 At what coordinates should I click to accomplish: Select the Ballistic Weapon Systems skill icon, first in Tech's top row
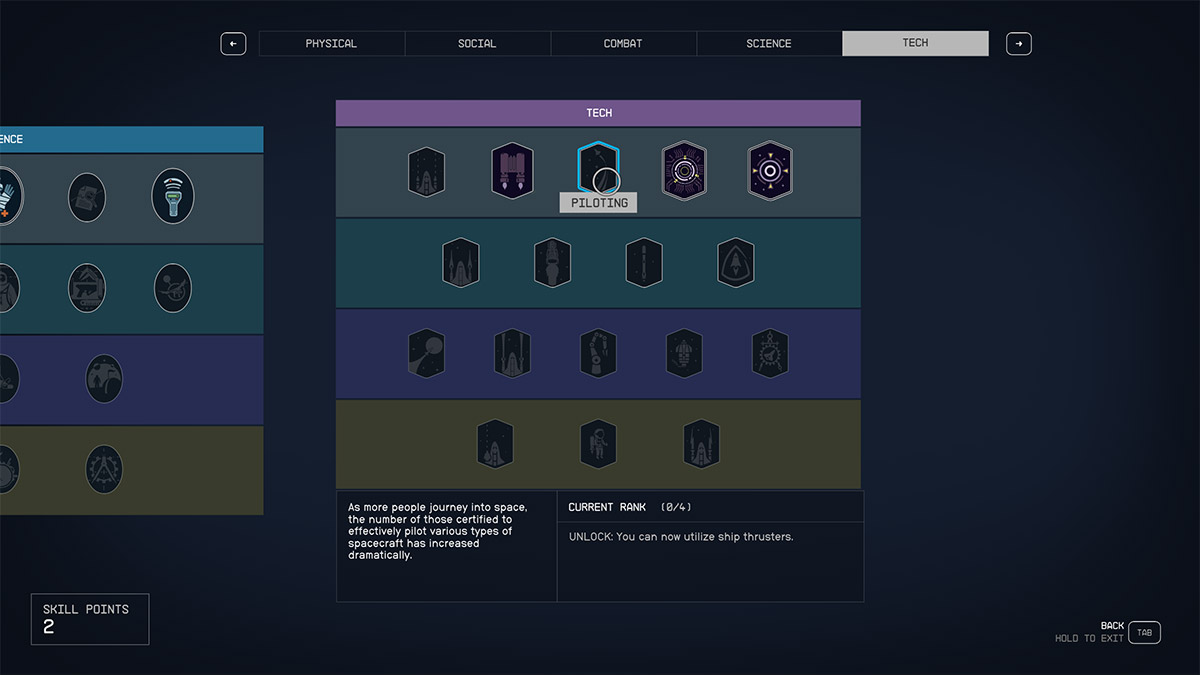tap(427, 172)
